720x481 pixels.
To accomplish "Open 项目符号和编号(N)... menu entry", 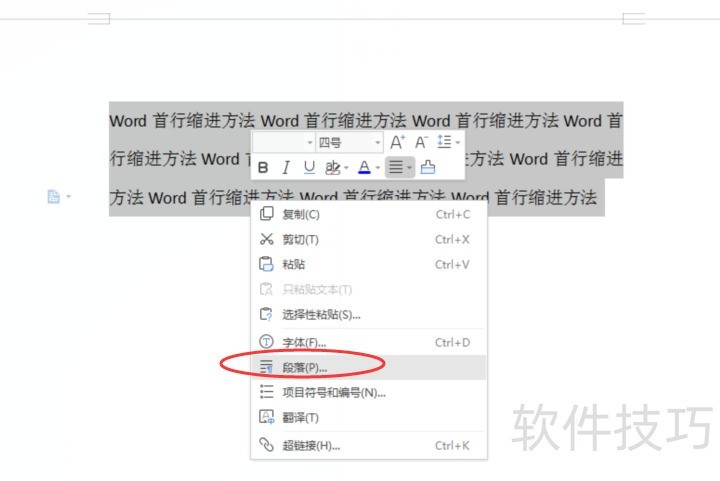I will 369,392.
